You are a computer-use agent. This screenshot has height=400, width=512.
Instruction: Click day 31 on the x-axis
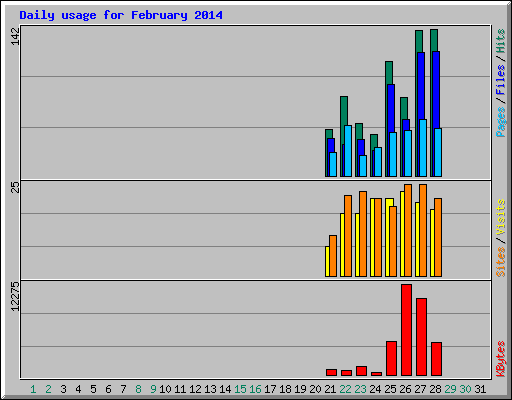[x=480, y=389]
